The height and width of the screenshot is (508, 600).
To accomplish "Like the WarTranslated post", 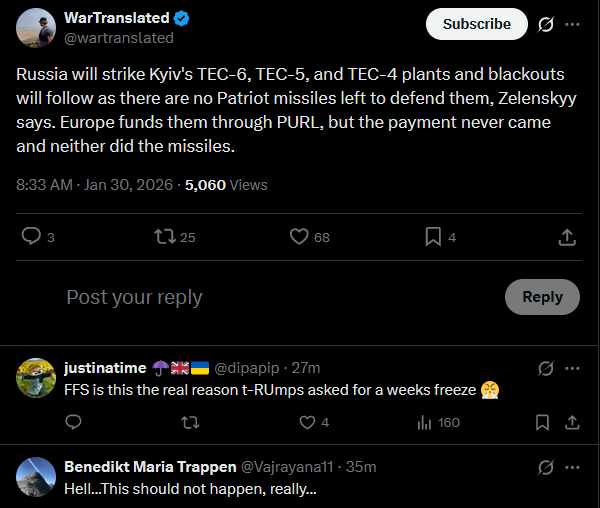I will point(299,237).
